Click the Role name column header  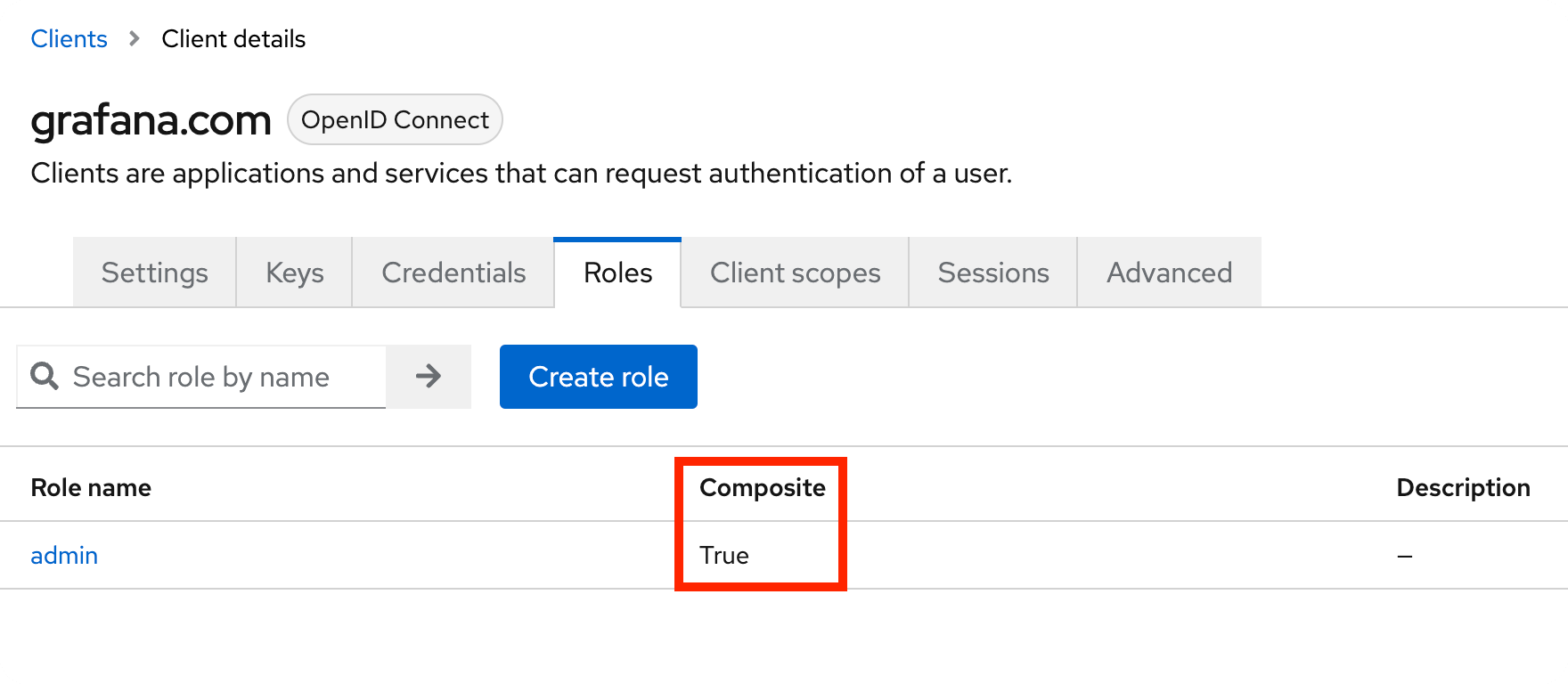tap(91, 487)
